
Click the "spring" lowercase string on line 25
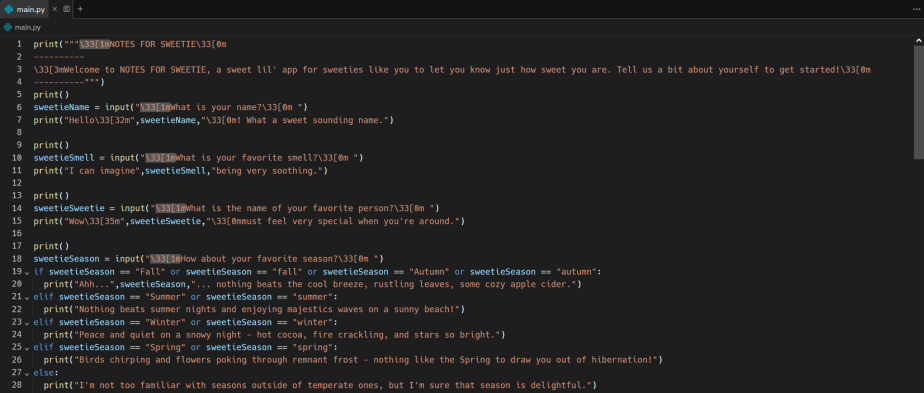coord(313,347)
